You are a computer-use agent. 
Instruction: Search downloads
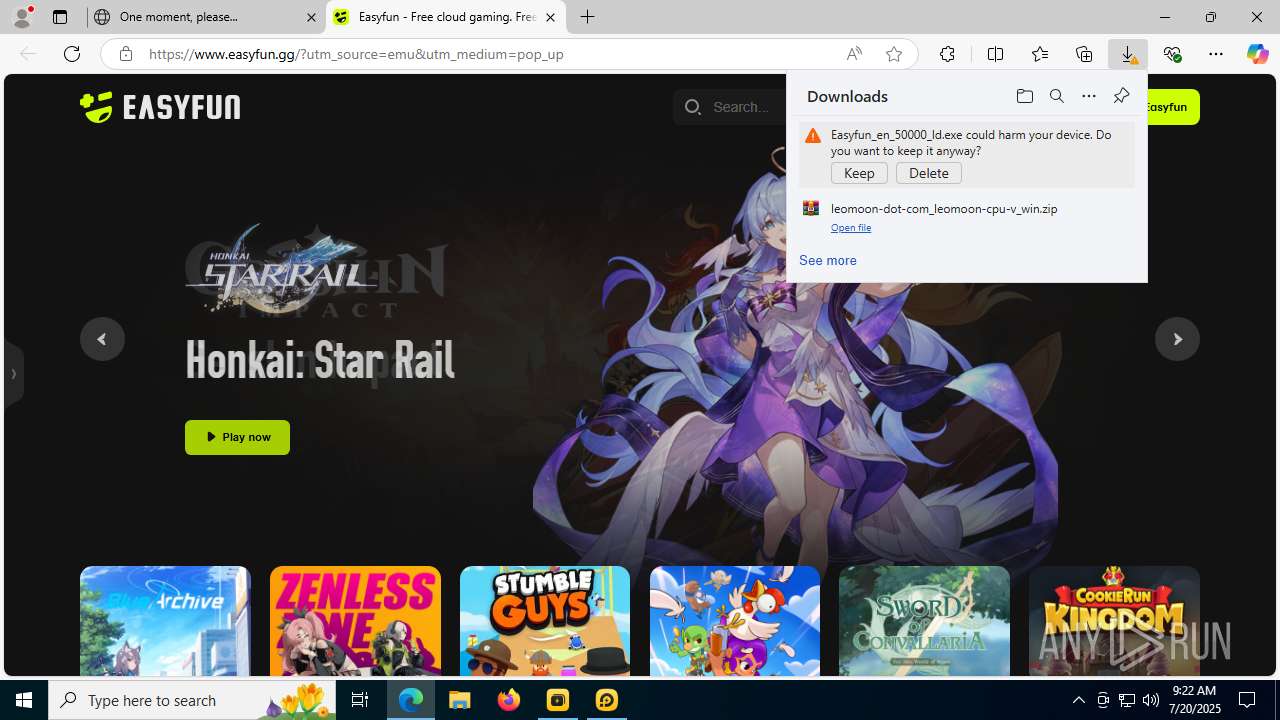click(1056, 96)
